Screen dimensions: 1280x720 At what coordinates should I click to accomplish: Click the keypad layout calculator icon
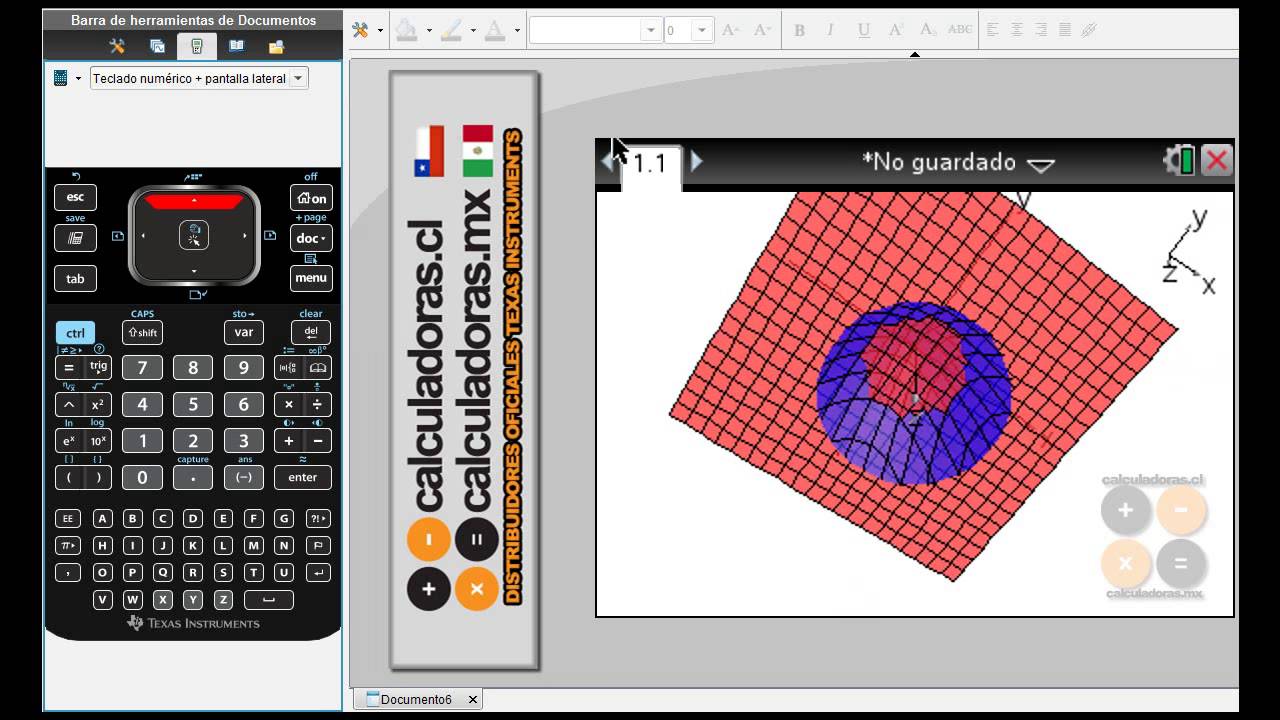[x=61, y=78]
